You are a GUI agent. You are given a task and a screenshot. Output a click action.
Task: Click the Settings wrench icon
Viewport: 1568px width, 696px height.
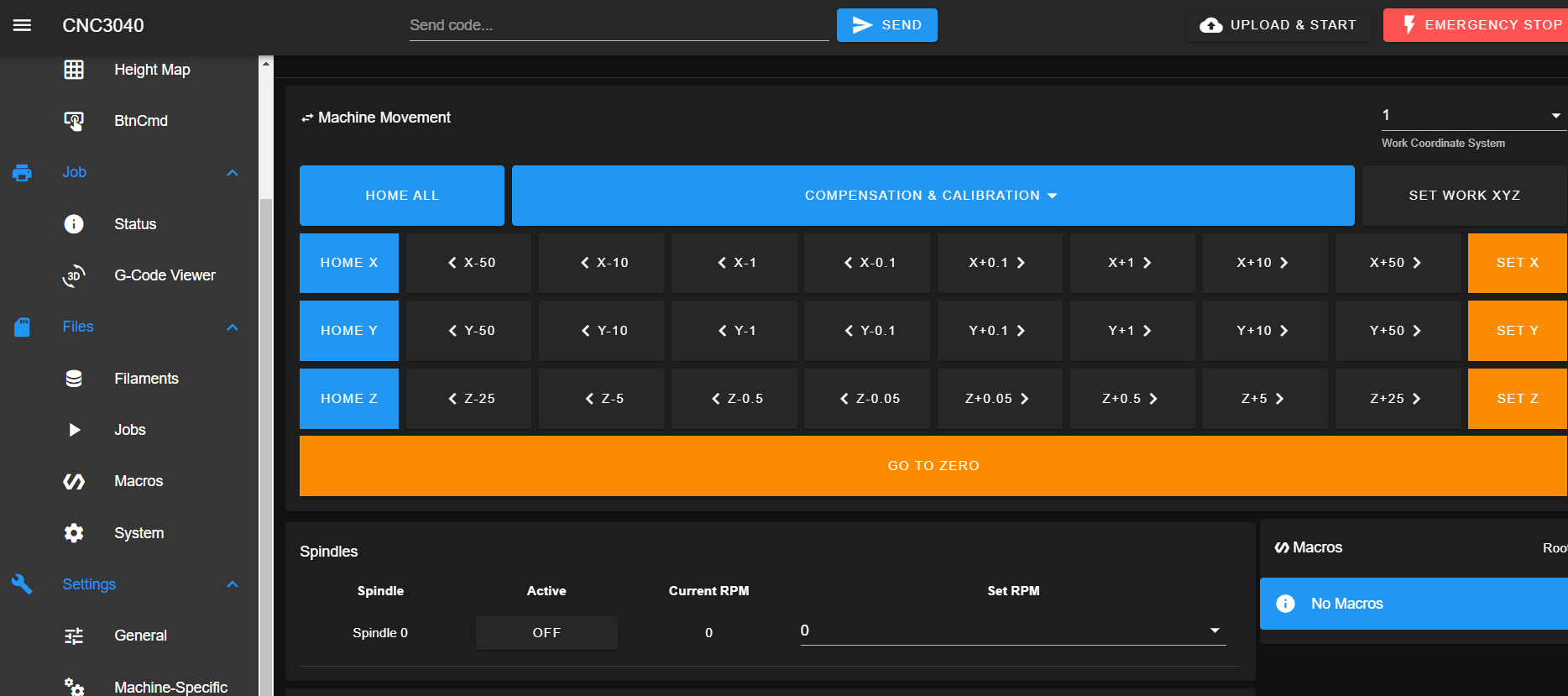coord(23,584)
